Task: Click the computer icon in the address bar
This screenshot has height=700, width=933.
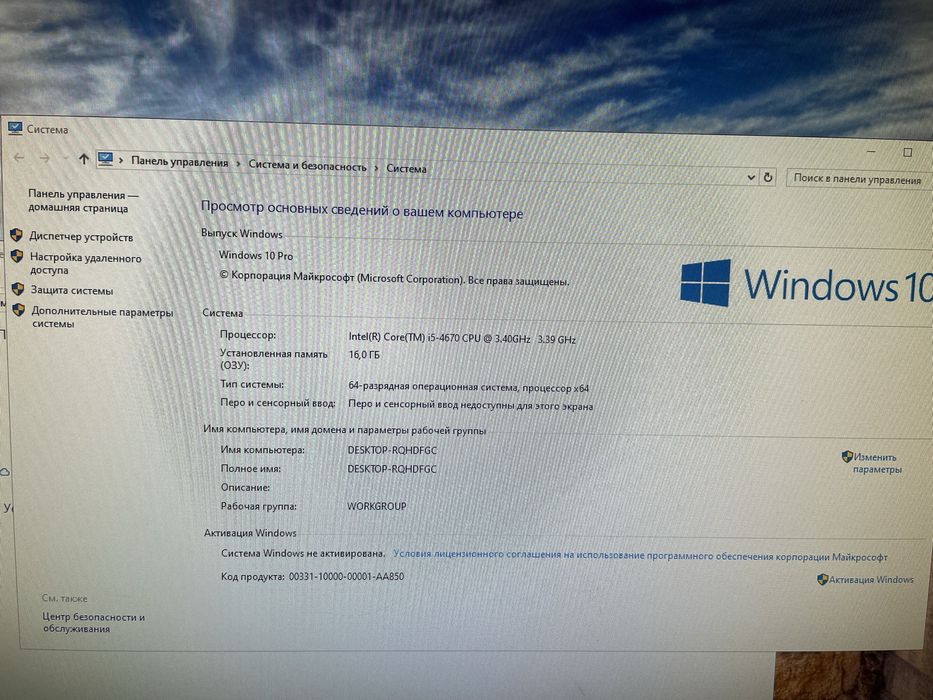Action: pyautogui.click(x=105, y=160)
